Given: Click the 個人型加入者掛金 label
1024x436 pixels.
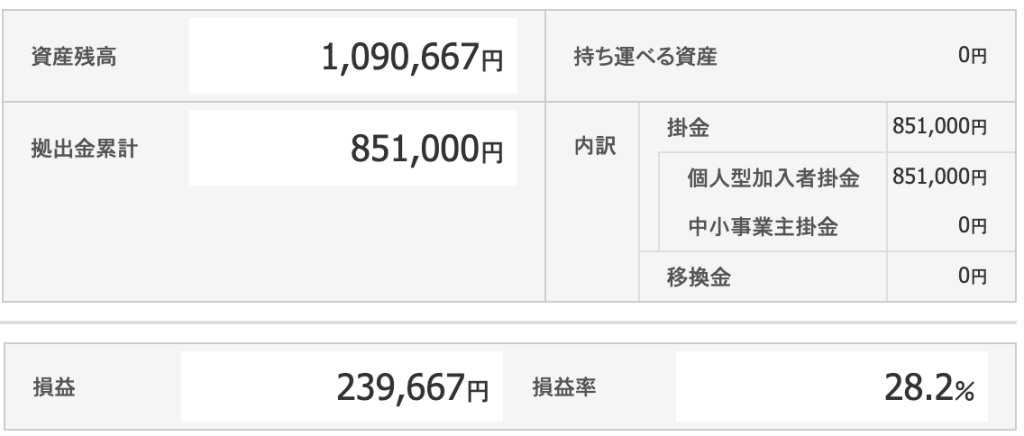Looking at the screenshot, I should pyautogui.click(x=774, y=178).
